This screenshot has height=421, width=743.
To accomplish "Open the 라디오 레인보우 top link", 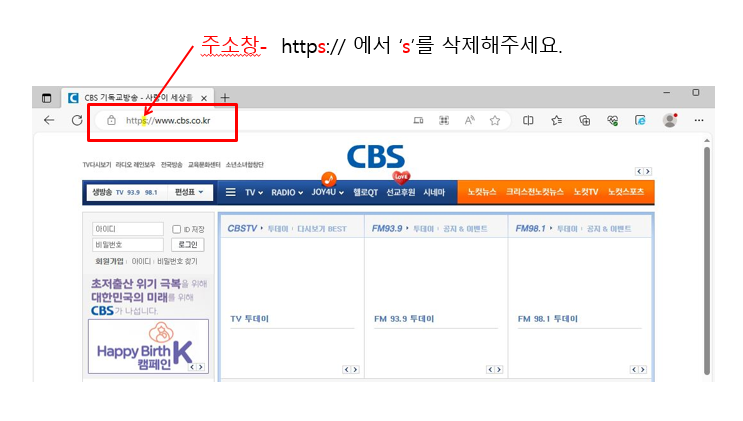I will [x=135, y=165].
